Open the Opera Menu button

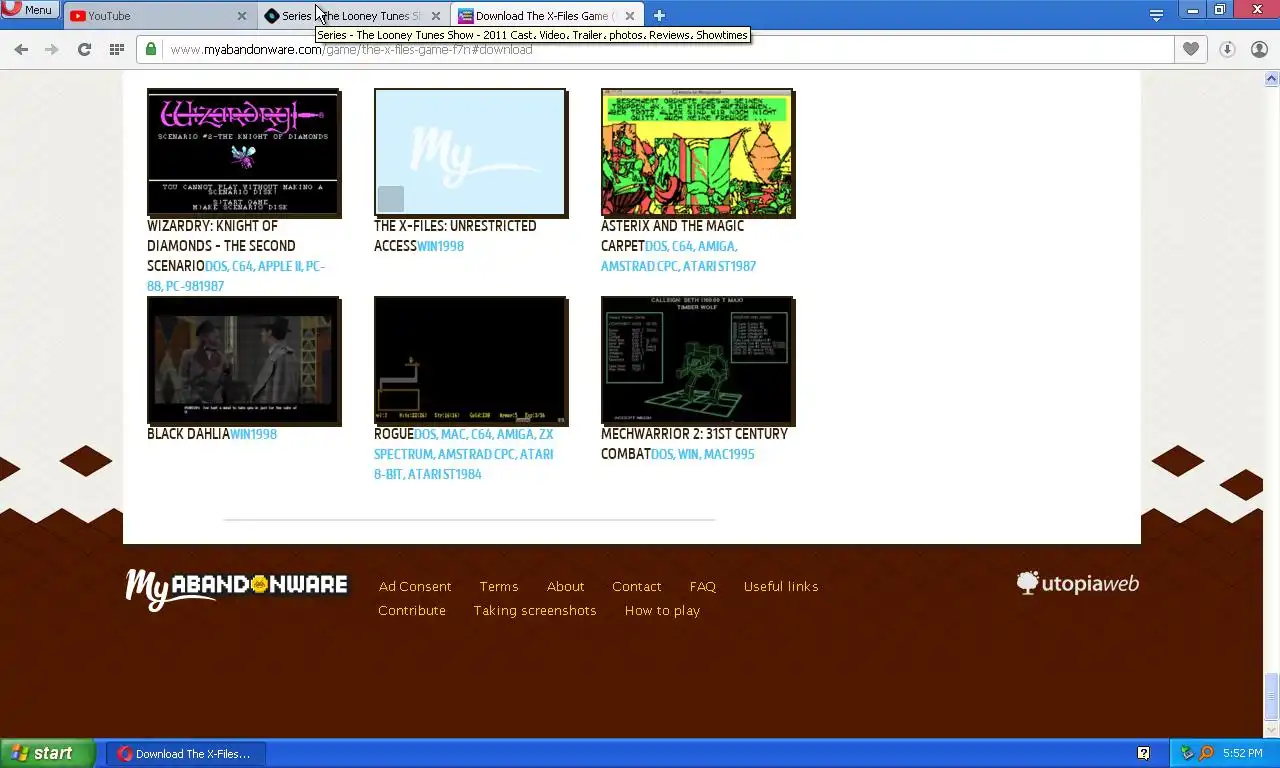[x=29, y=10]
